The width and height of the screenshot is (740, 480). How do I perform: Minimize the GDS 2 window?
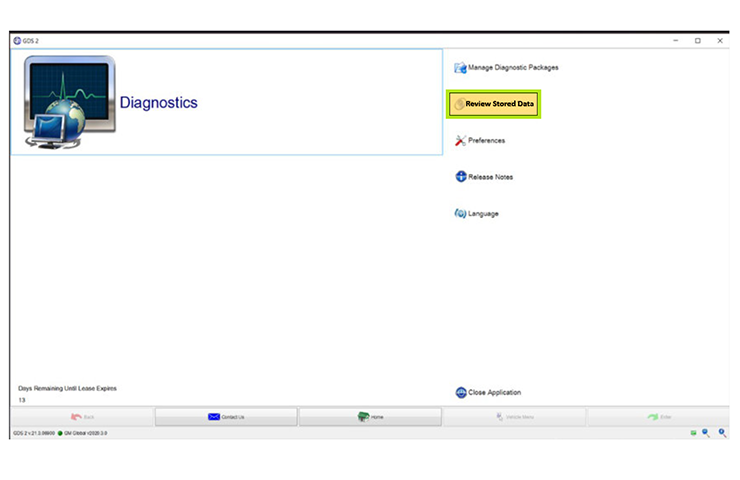pyautogui.click(x=675, y=40)
